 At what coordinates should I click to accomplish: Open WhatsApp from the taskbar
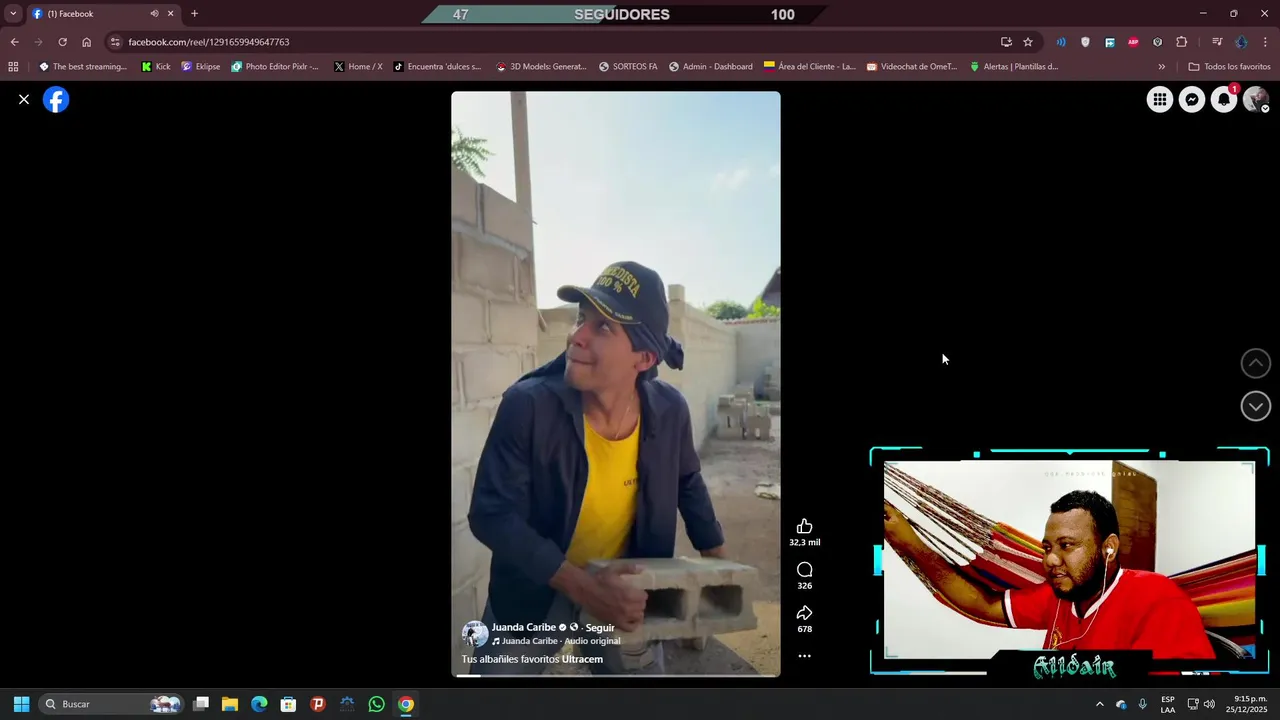376,704
